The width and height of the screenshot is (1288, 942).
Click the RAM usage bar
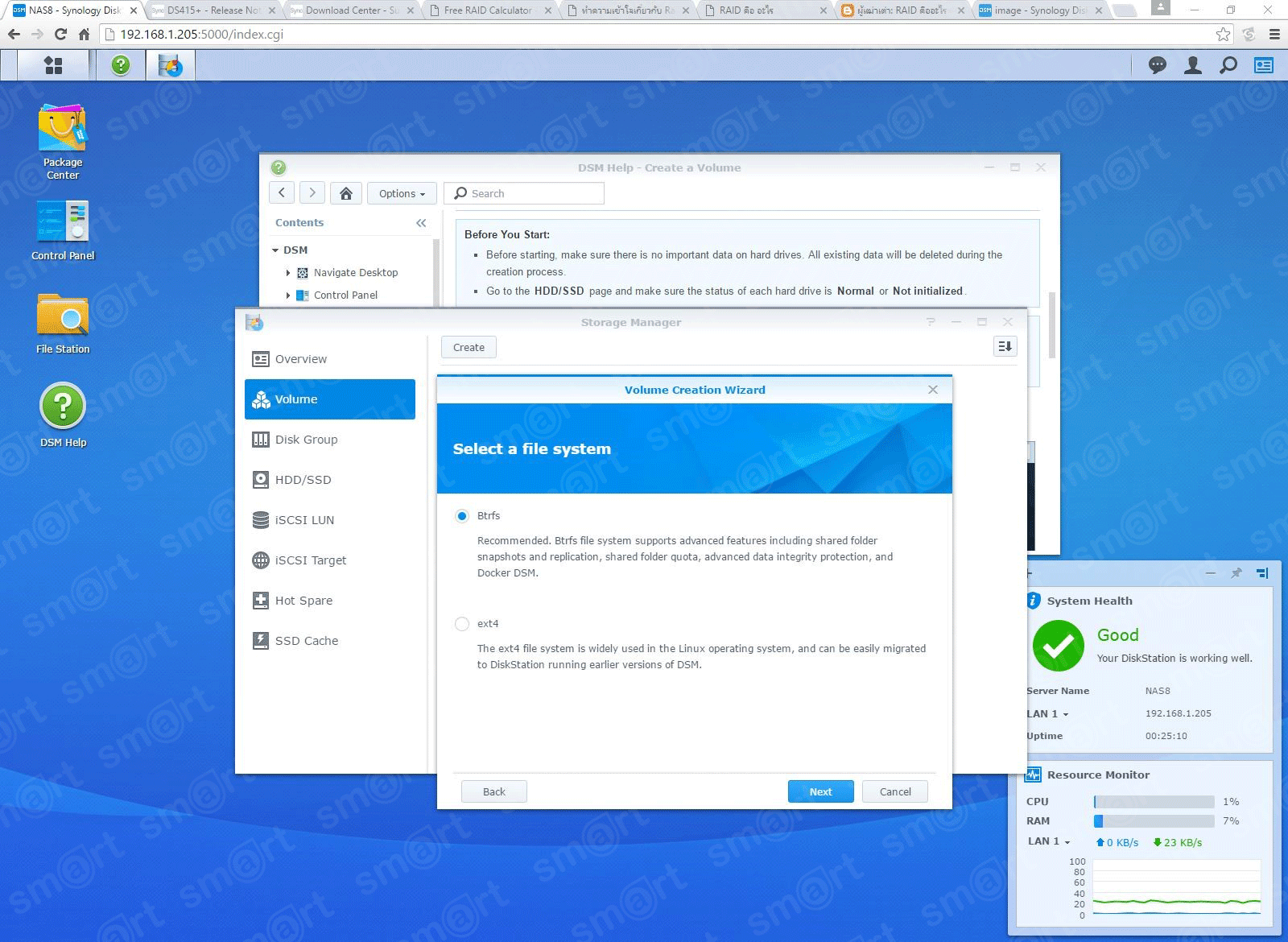[x=1154, y=821]
